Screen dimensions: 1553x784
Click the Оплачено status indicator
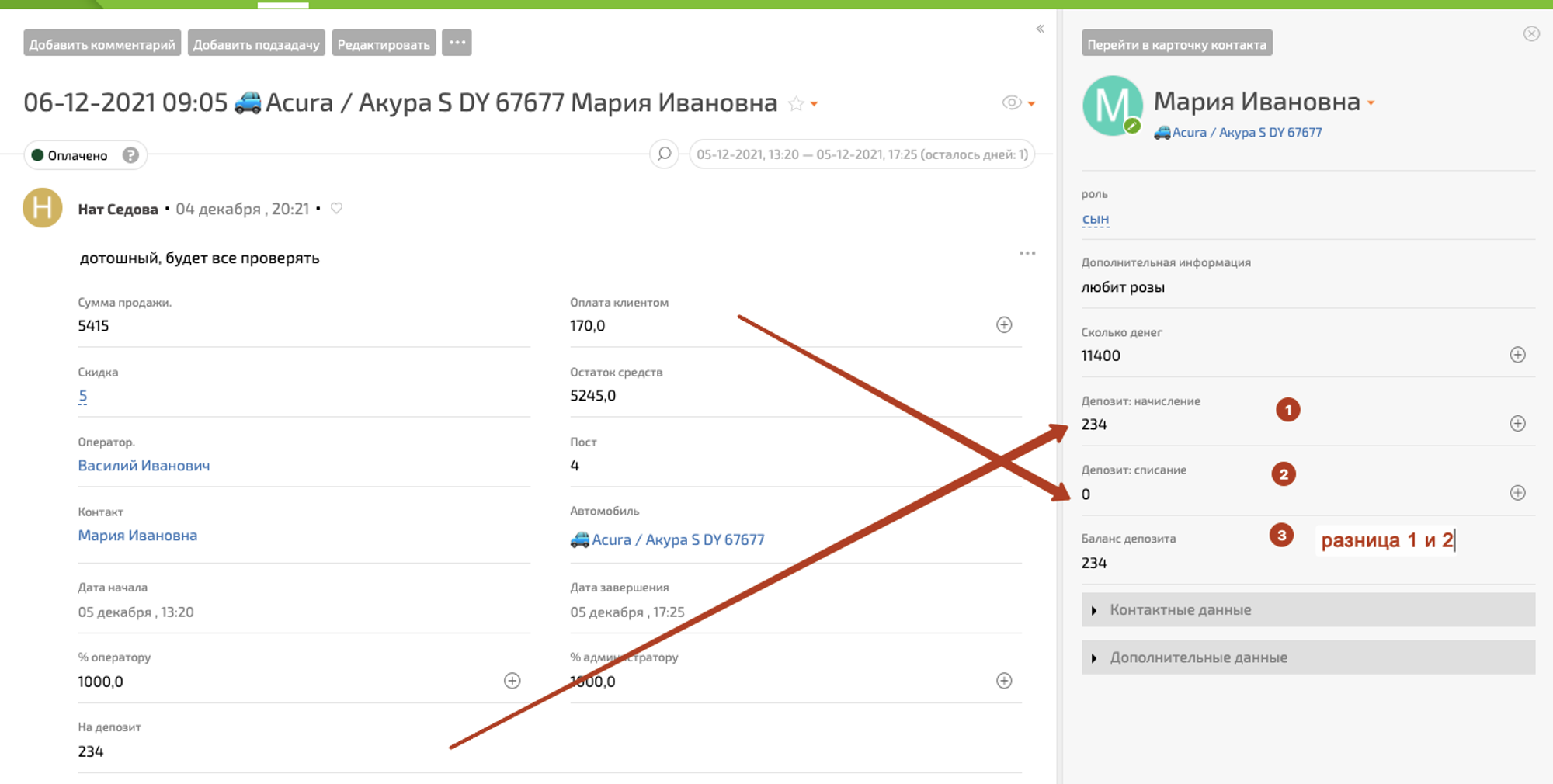(x=70, y=155)
